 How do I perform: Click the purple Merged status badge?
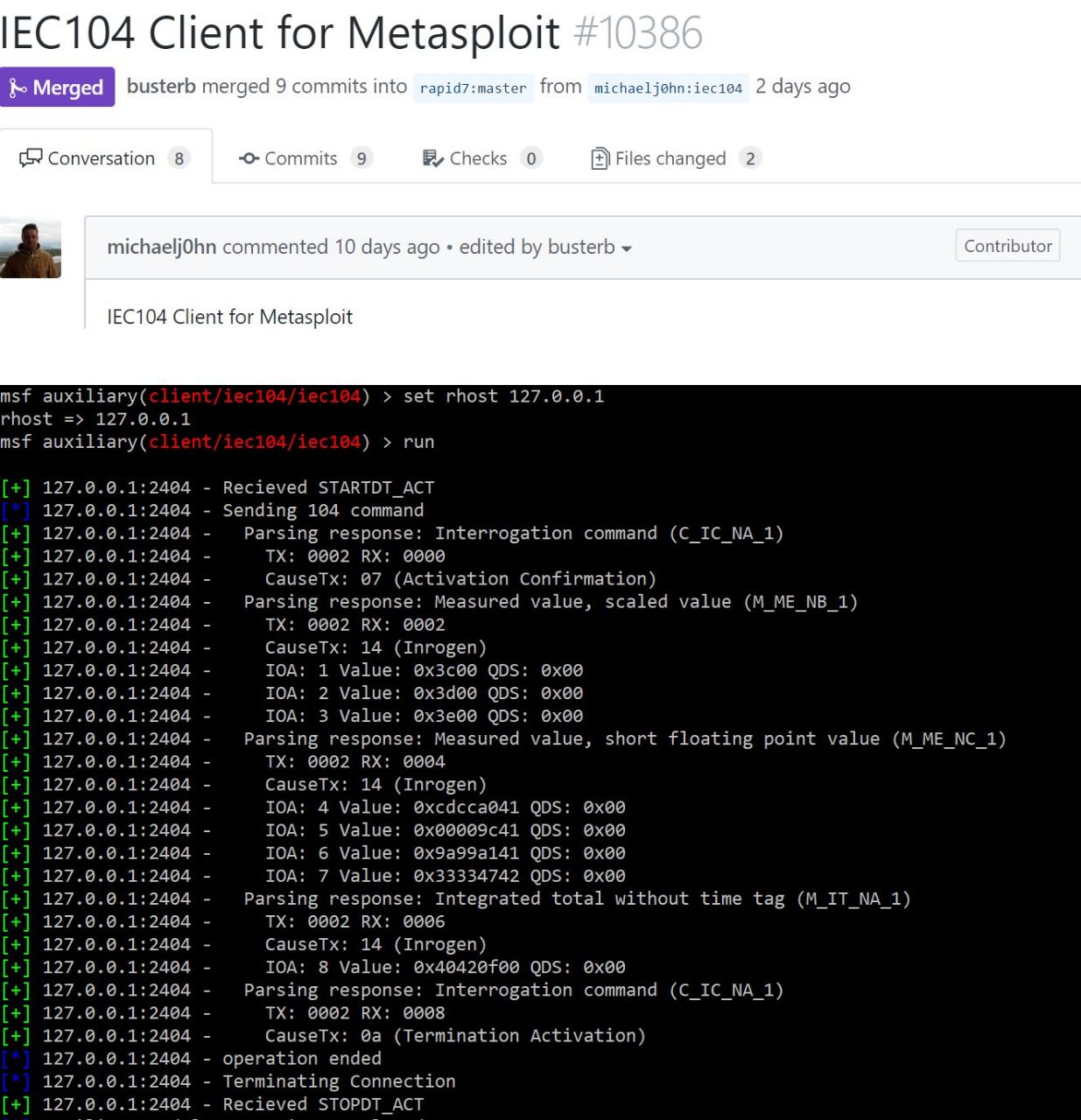[57, 87]
